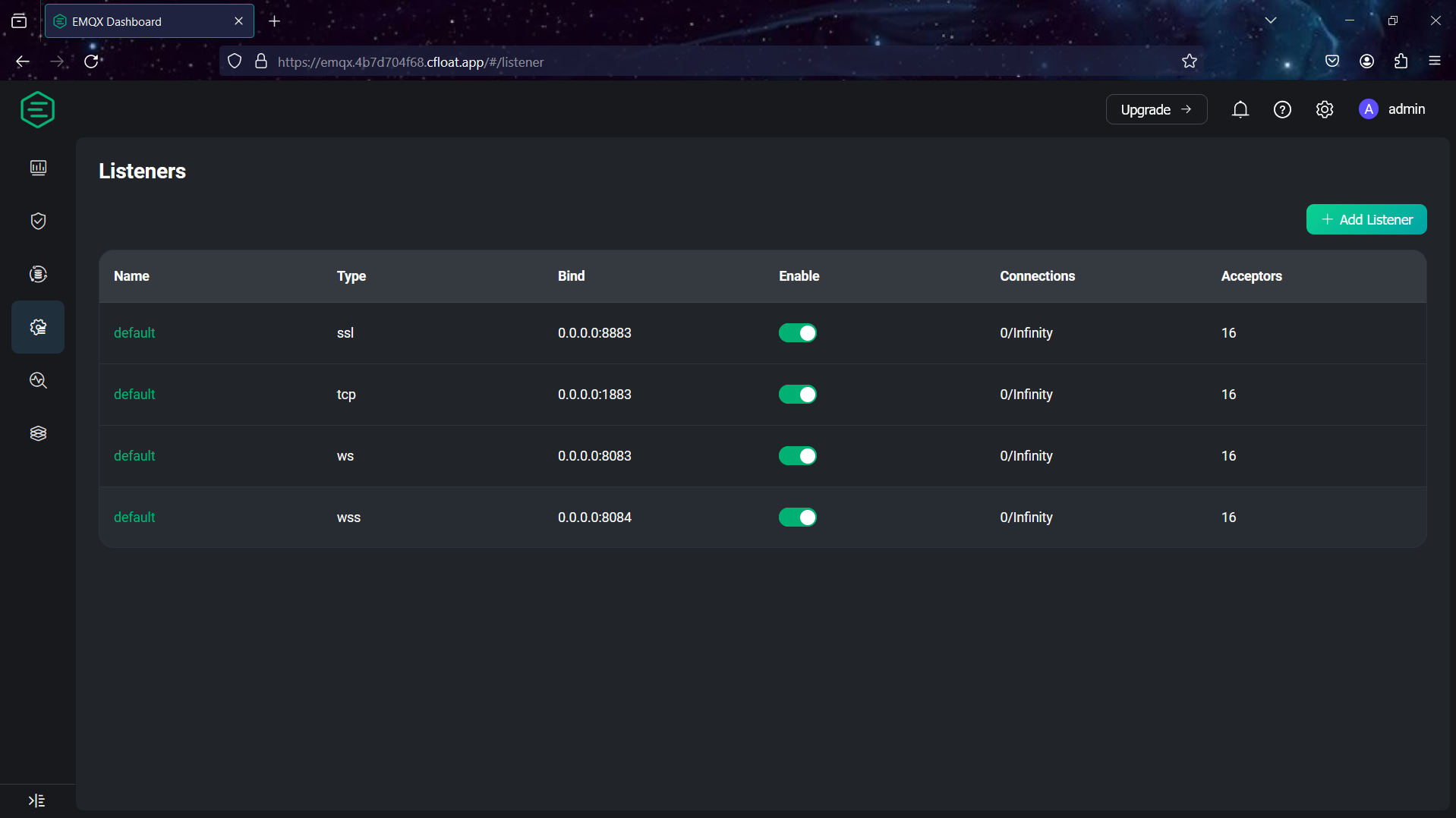The height and width of the screenshot is (818, 1456).
Task: Open the browser hamburger menu
Action: 1435,61
